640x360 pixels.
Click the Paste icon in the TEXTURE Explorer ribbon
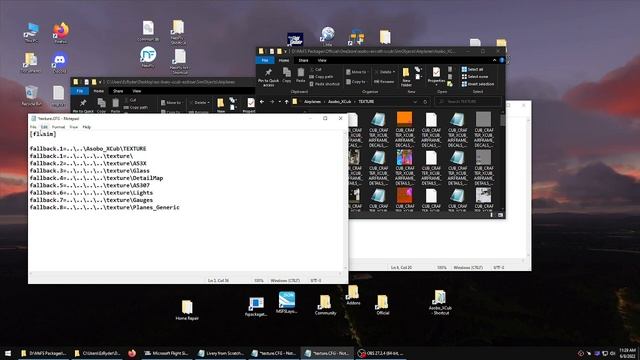click(x=301, y=76)
